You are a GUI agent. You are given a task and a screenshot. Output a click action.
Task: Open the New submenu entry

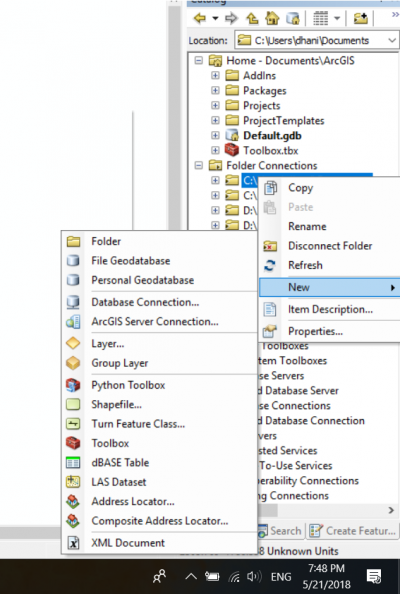pyautogui.click(x=330, y=287)
